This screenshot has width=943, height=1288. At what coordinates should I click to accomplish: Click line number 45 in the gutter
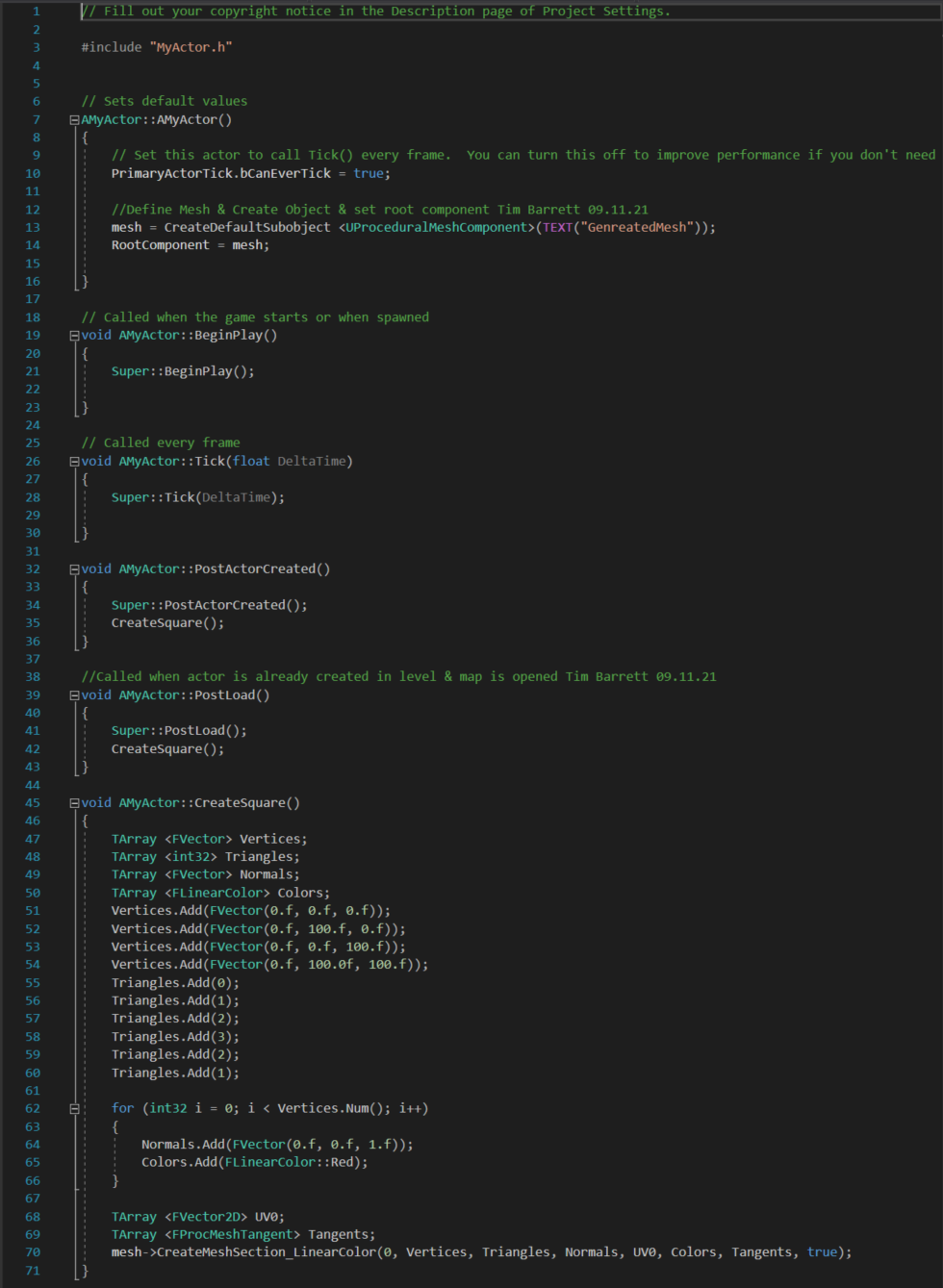33,803
